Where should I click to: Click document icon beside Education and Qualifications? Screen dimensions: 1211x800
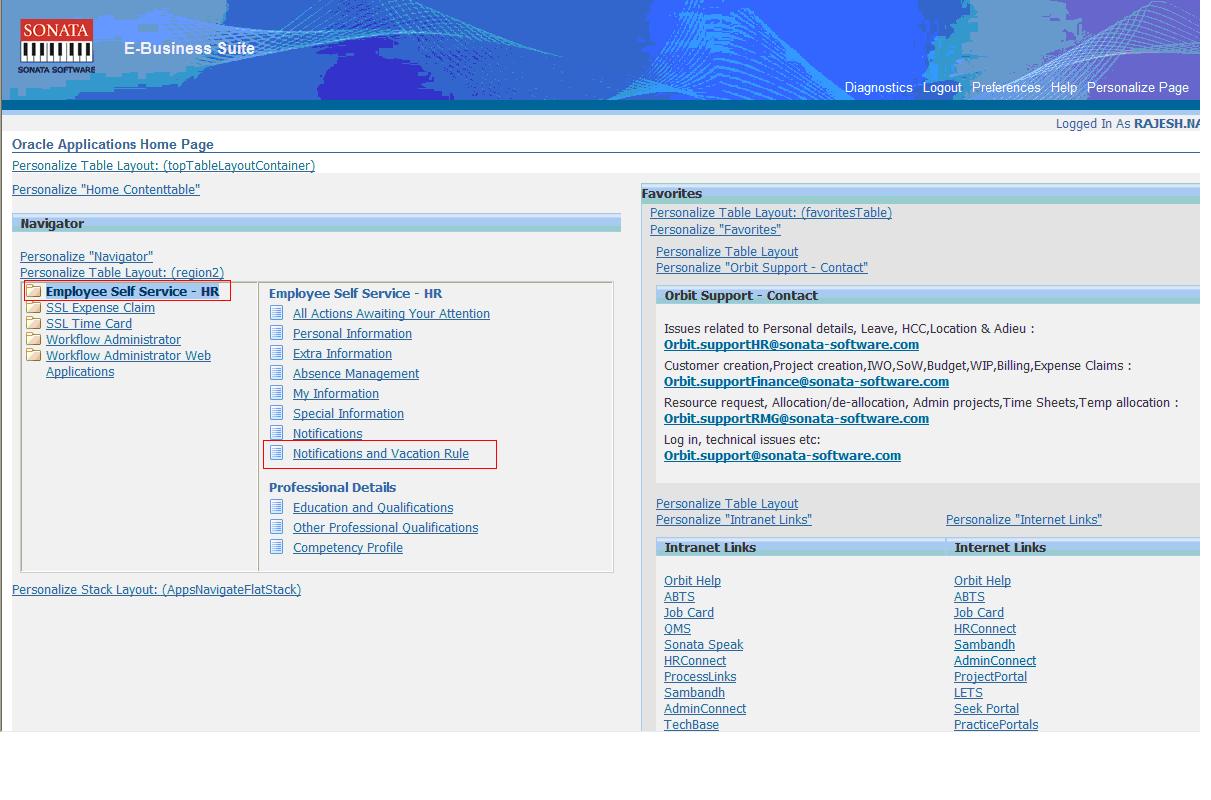tap(277, 507)
